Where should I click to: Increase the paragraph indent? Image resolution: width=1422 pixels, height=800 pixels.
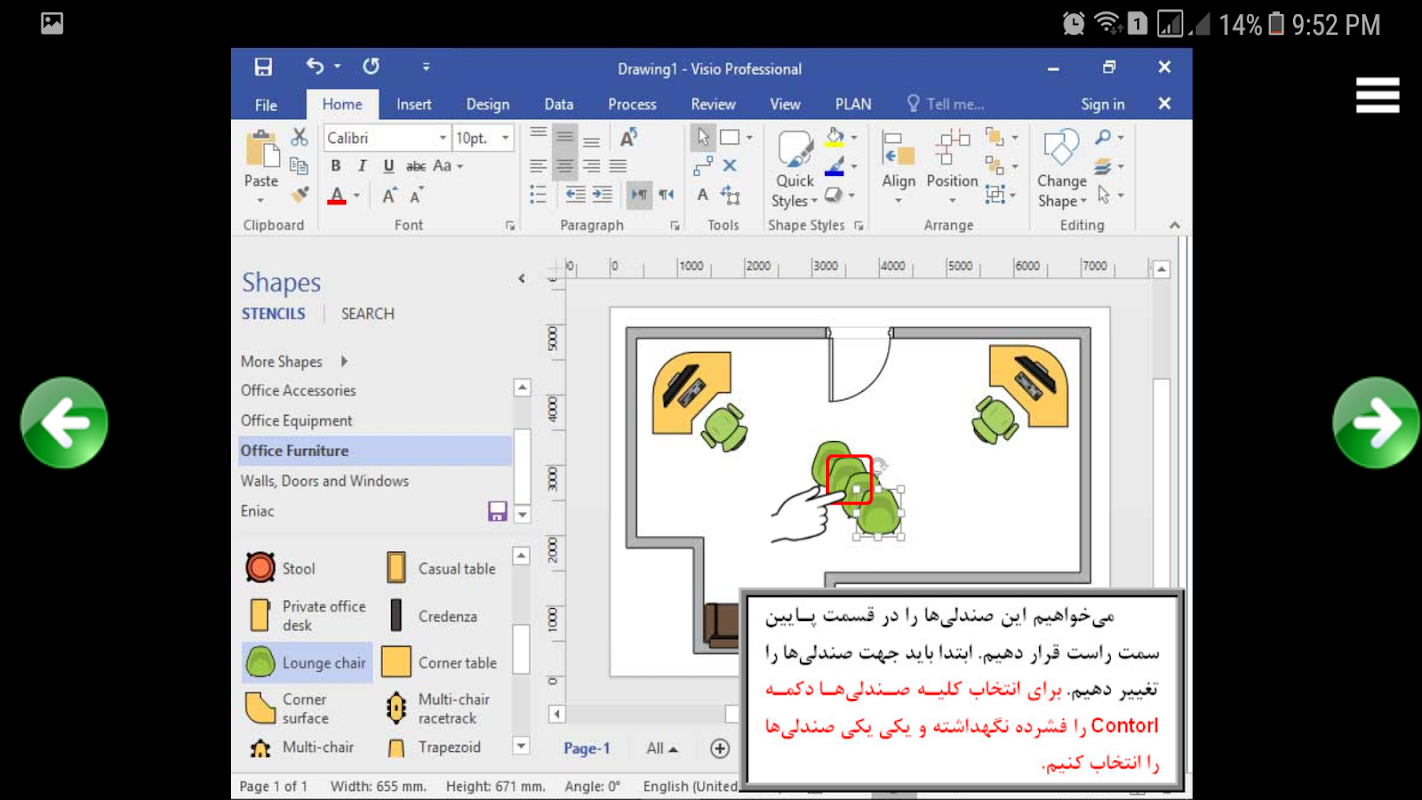coord(602,195)
